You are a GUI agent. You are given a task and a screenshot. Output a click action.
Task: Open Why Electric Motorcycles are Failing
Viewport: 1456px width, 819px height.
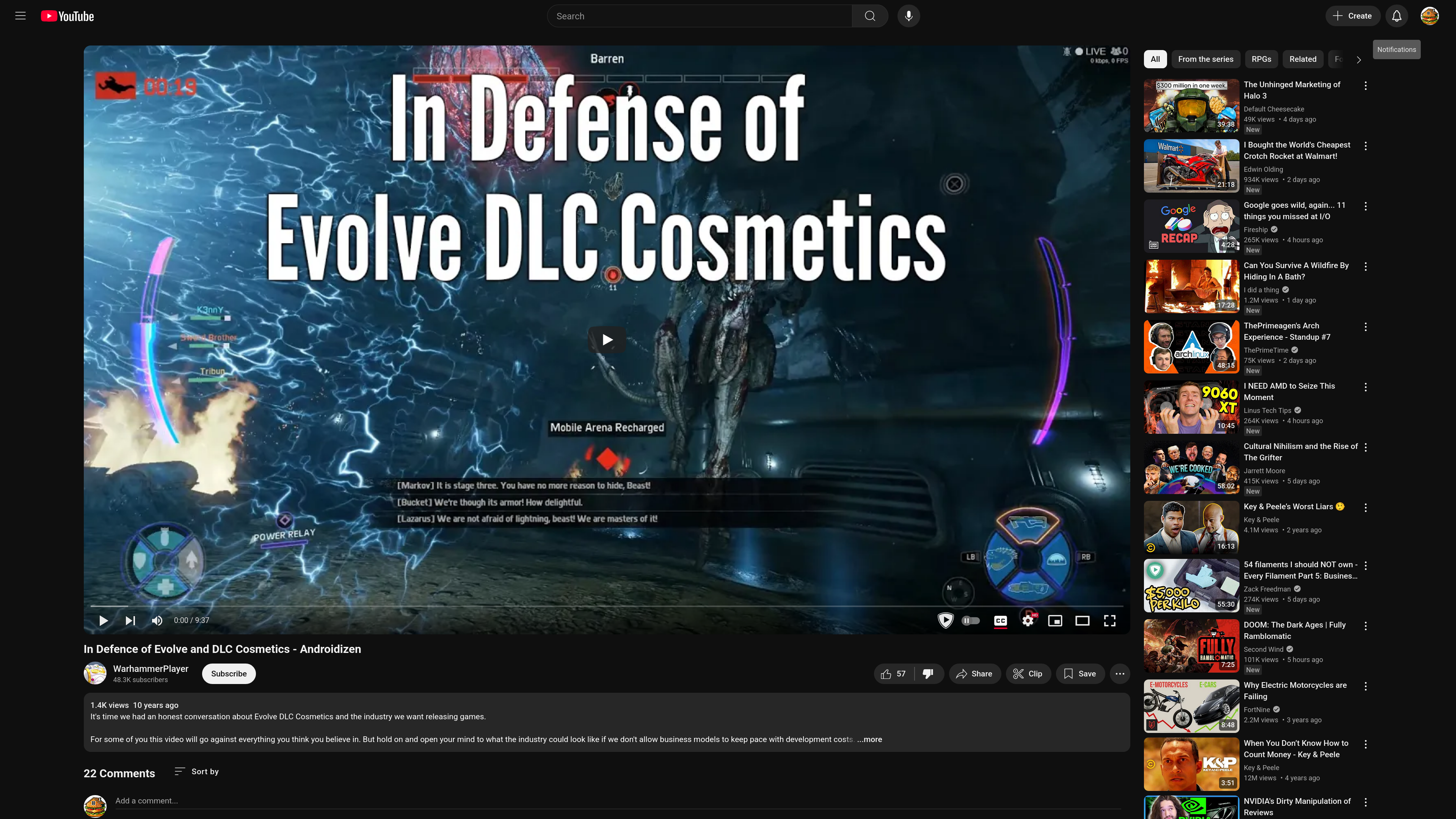(1295, 691)
